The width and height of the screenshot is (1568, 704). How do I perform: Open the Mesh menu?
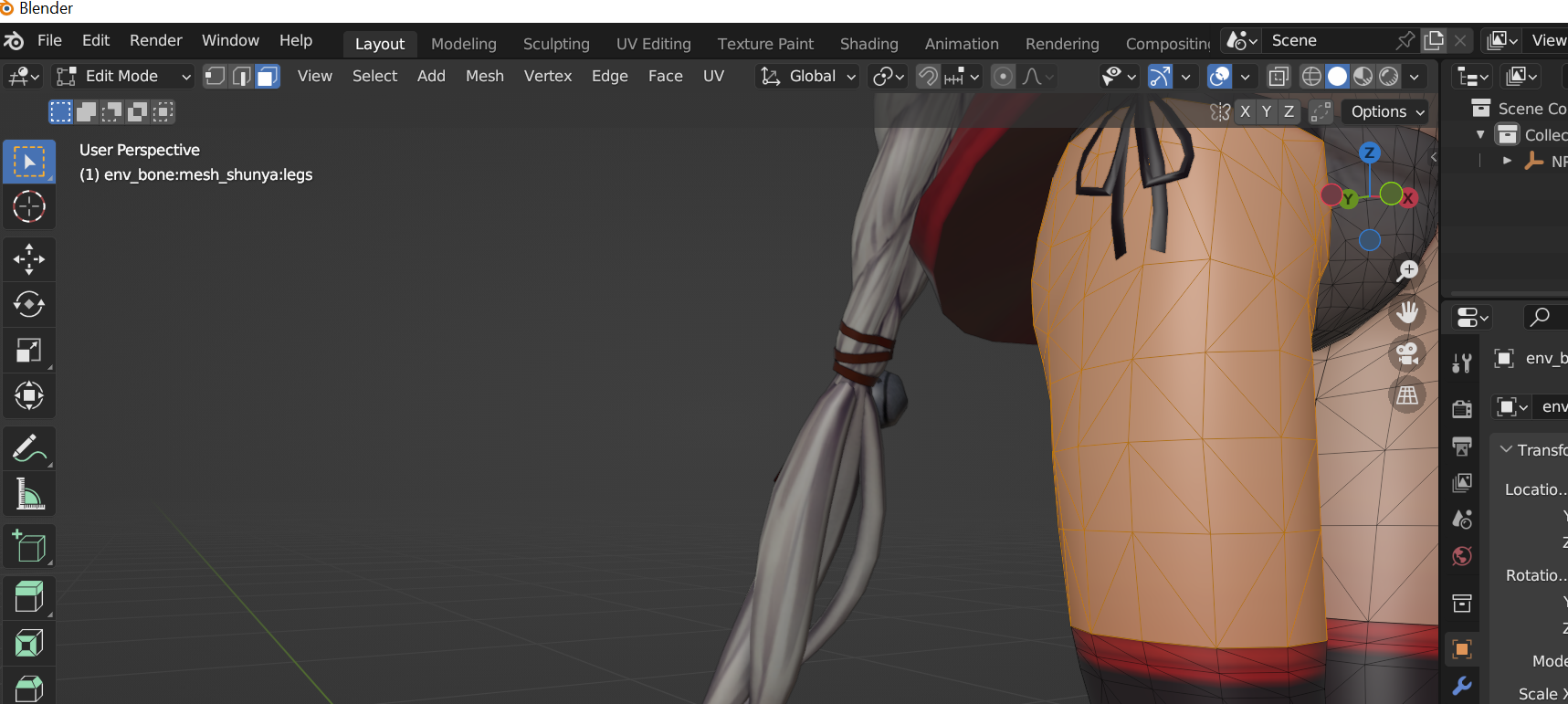[x=485, y=76]
